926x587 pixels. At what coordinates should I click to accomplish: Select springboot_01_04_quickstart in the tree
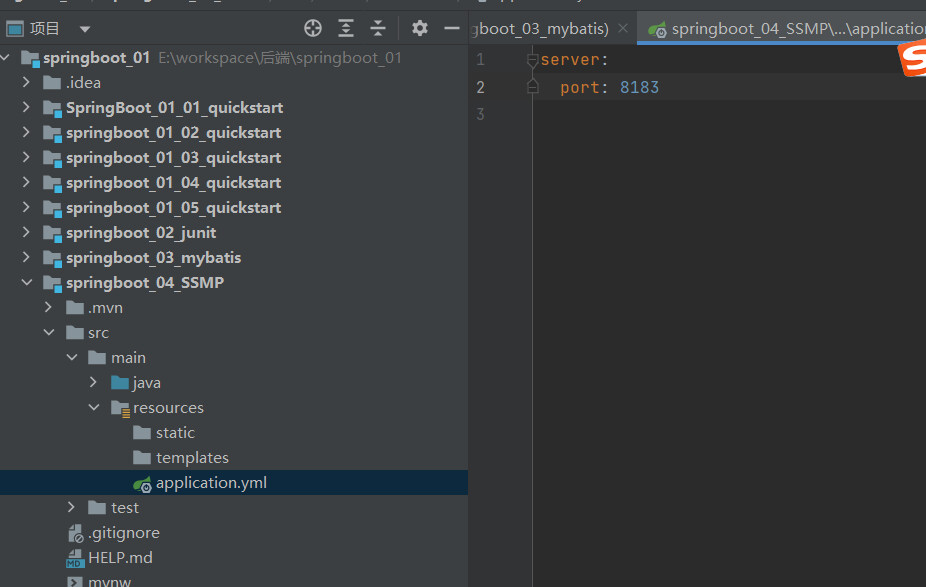pos(173,182)
